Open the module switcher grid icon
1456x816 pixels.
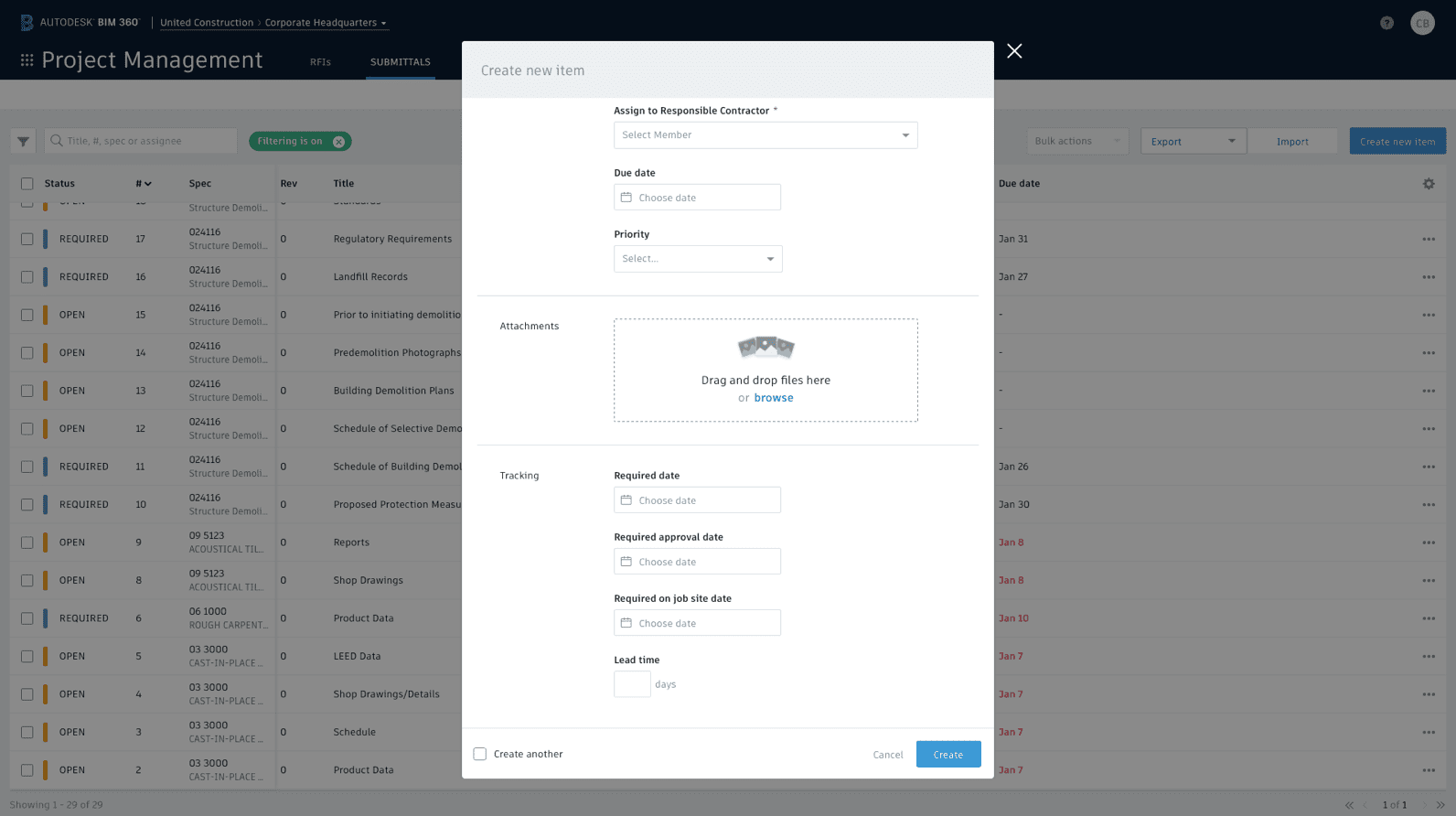pos(27,60)
